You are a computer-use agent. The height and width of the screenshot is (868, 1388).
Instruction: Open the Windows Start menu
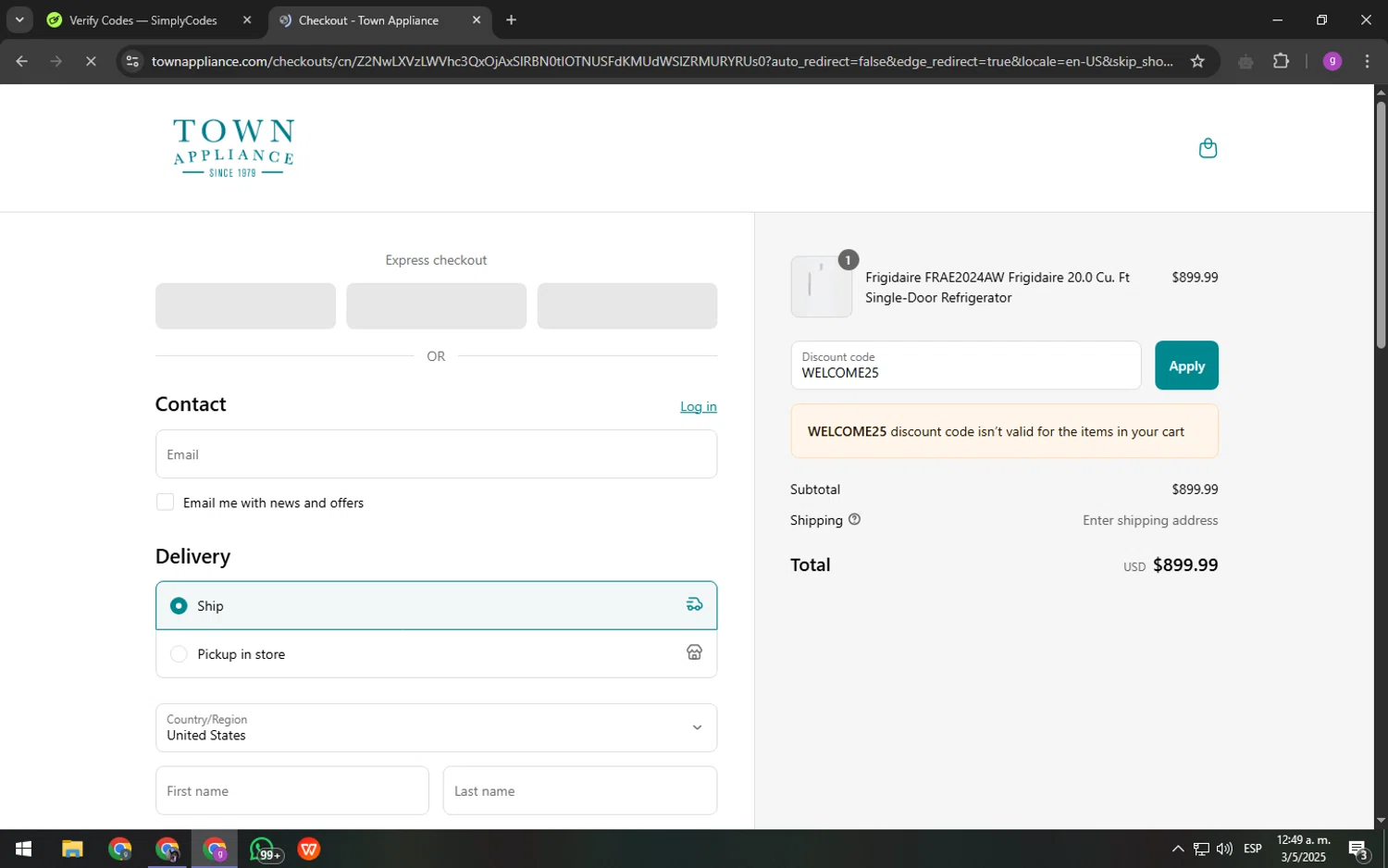pyautogui.click(x=24, y=849)
